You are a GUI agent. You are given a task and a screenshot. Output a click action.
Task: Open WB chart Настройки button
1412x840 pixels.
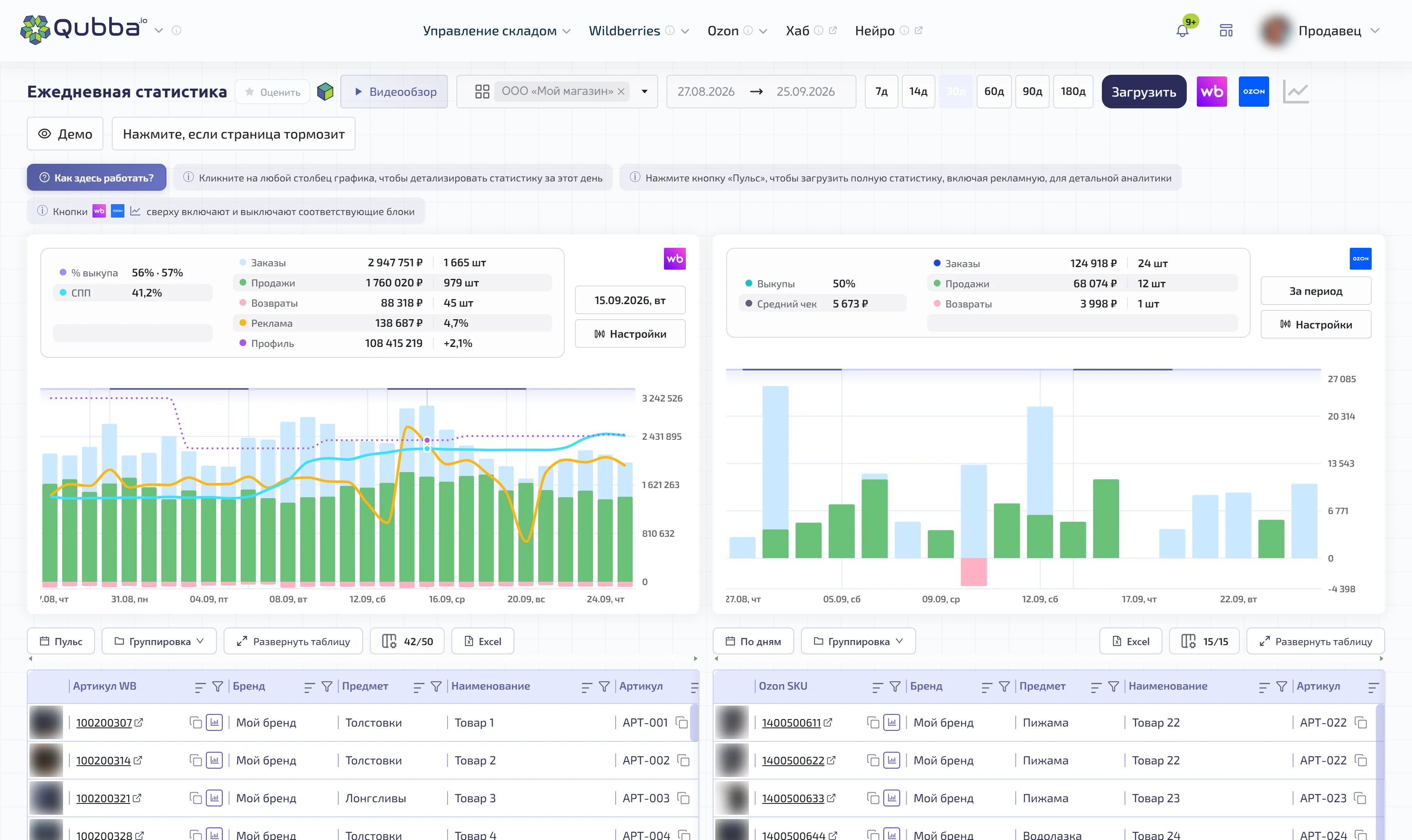click(630, 334)
